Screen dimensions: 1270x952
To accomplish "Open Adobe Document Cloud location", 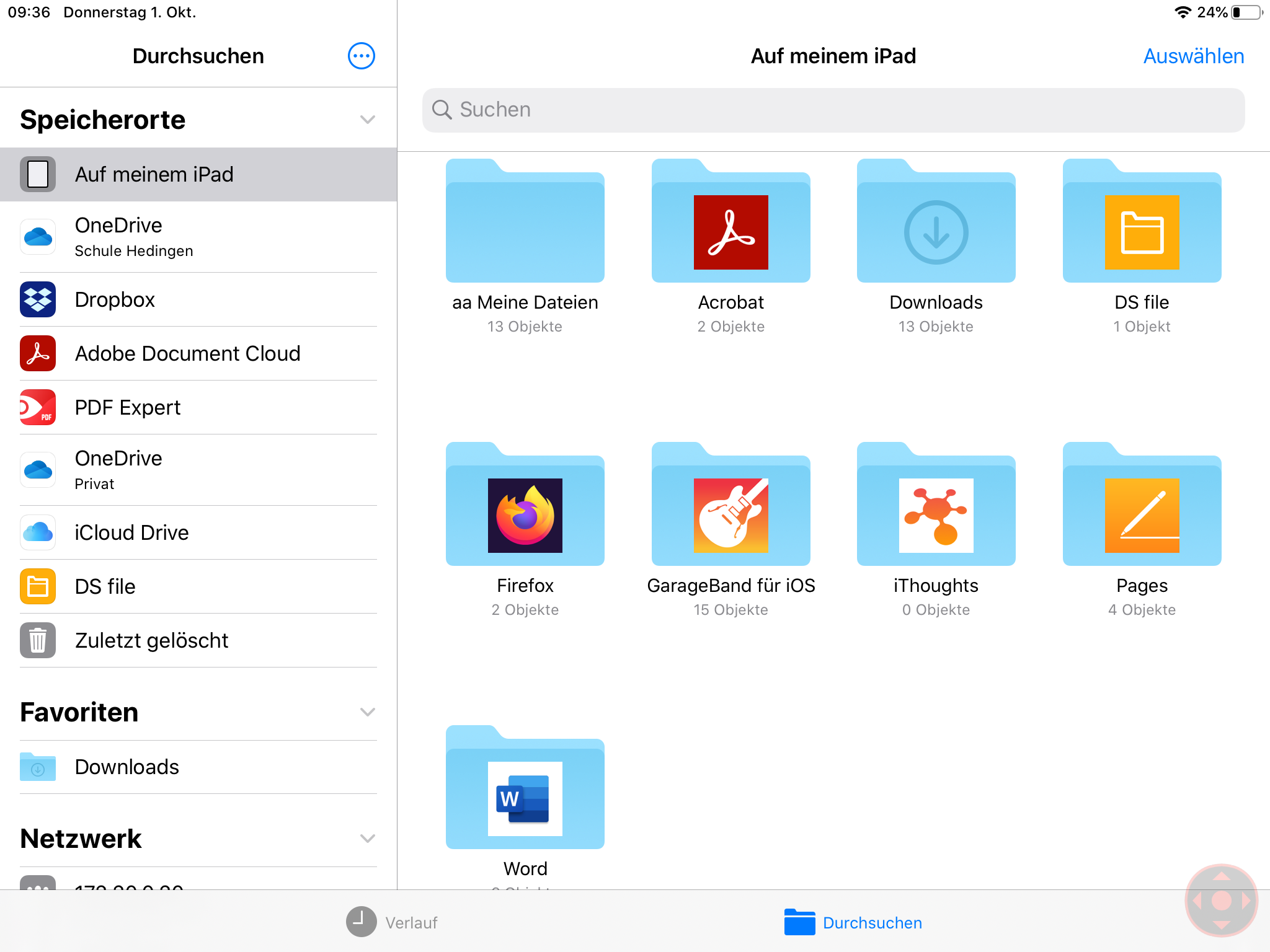I will click(198, 353).
